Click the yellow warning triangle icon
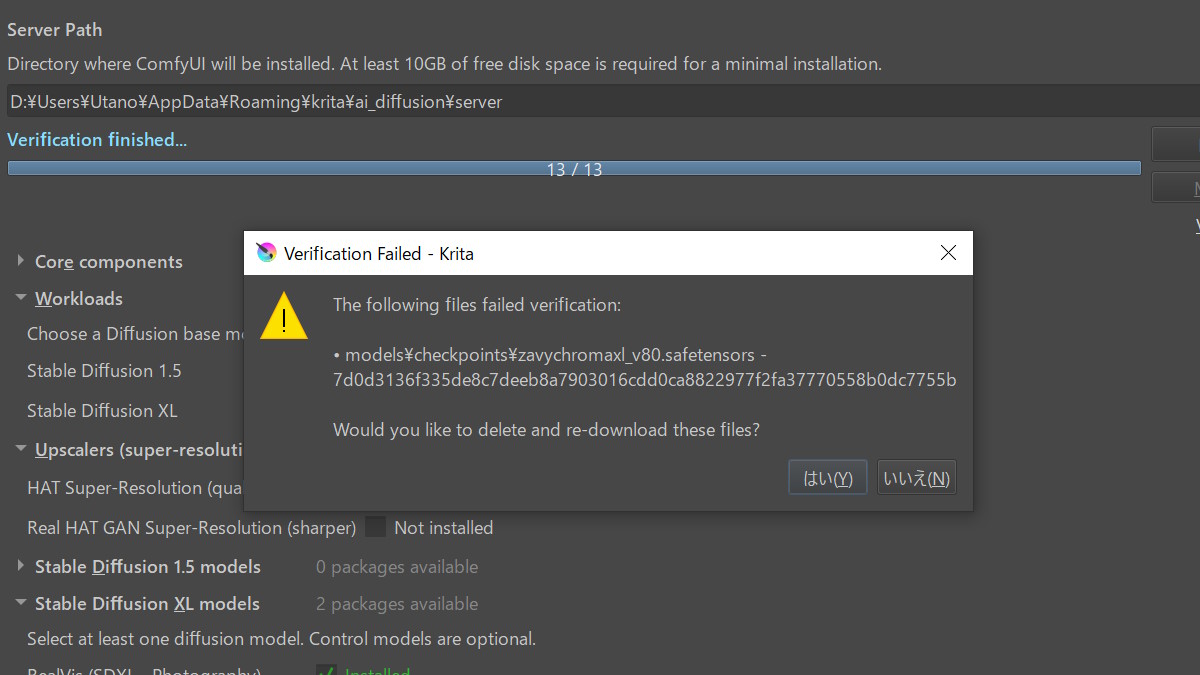Image resolution: width=1200 pixels, height=675 pixels. (284, 316)
